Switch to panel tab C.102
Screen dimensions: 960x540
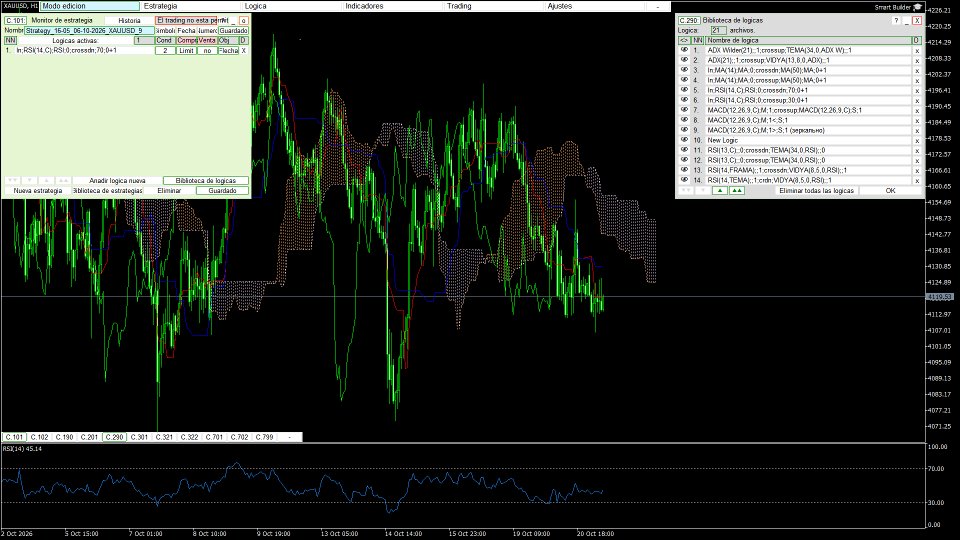point(39,437)
